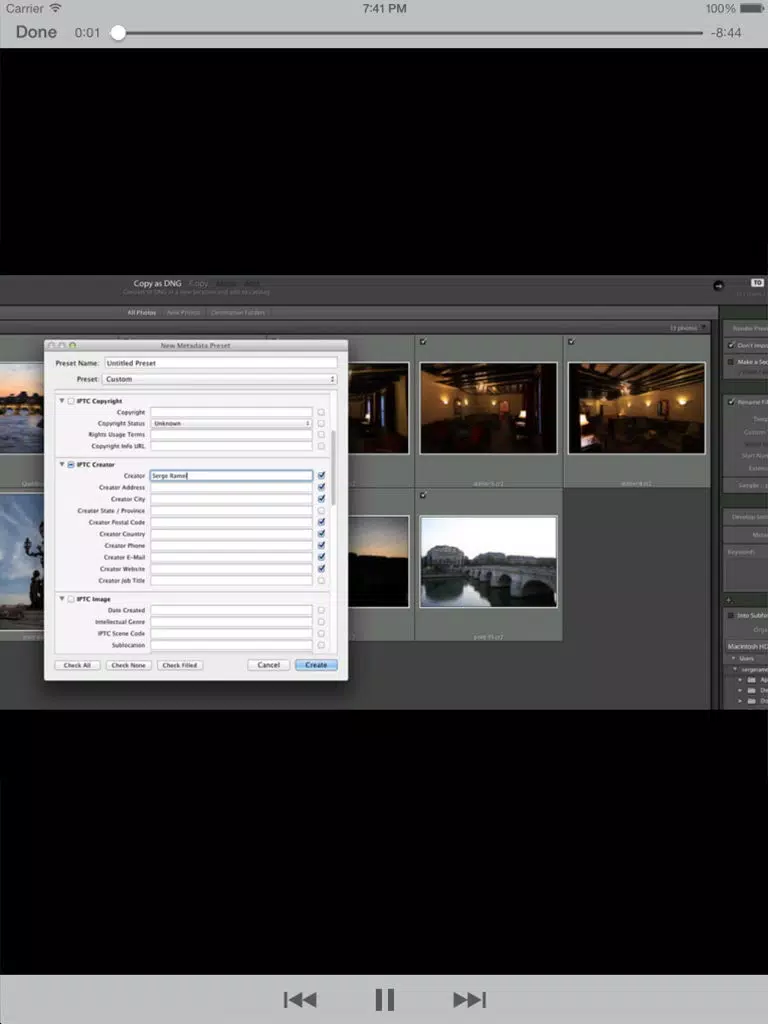Uncheck the Creator field checkbox
The width and height of the screenshot is (768, 1024).
[x=321, y=475]
